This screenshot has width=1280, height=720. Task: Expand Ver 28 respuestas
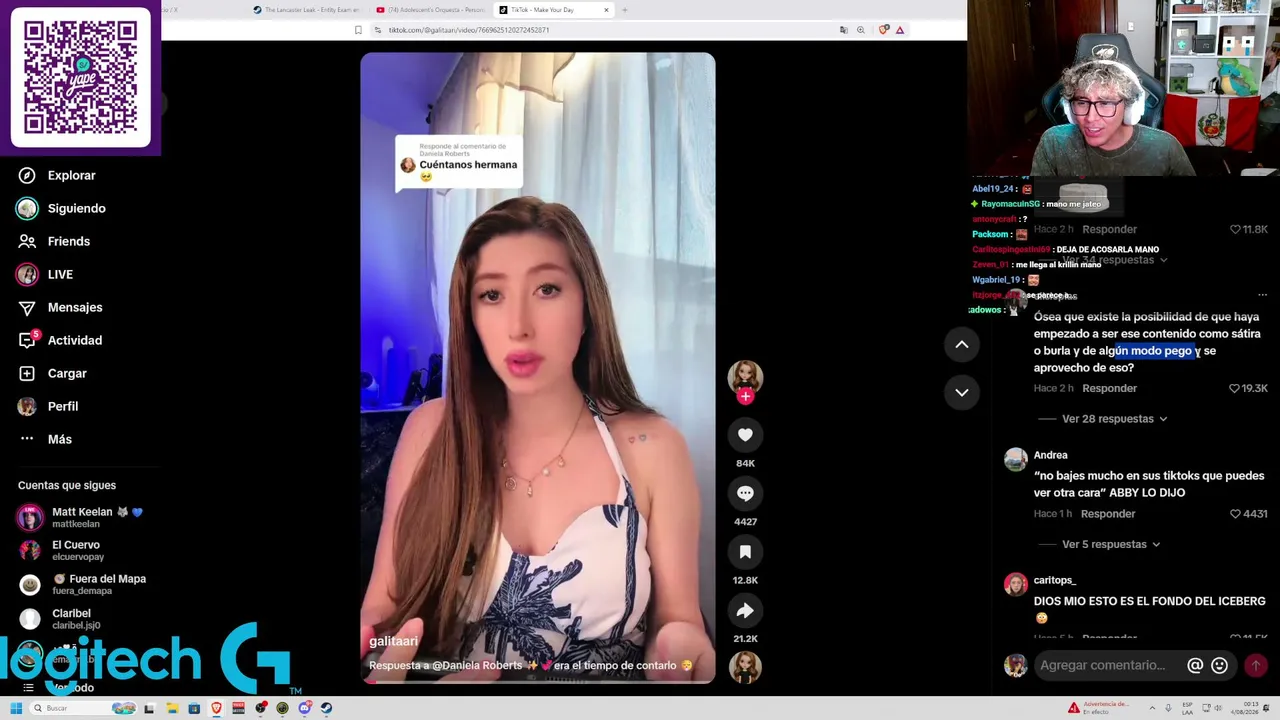point(1114,419)
